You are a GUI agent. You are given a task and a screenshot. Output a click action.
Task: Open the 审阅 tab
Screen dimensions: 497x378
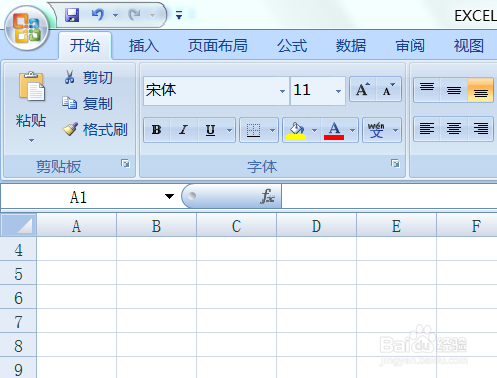tap(410, 46)
